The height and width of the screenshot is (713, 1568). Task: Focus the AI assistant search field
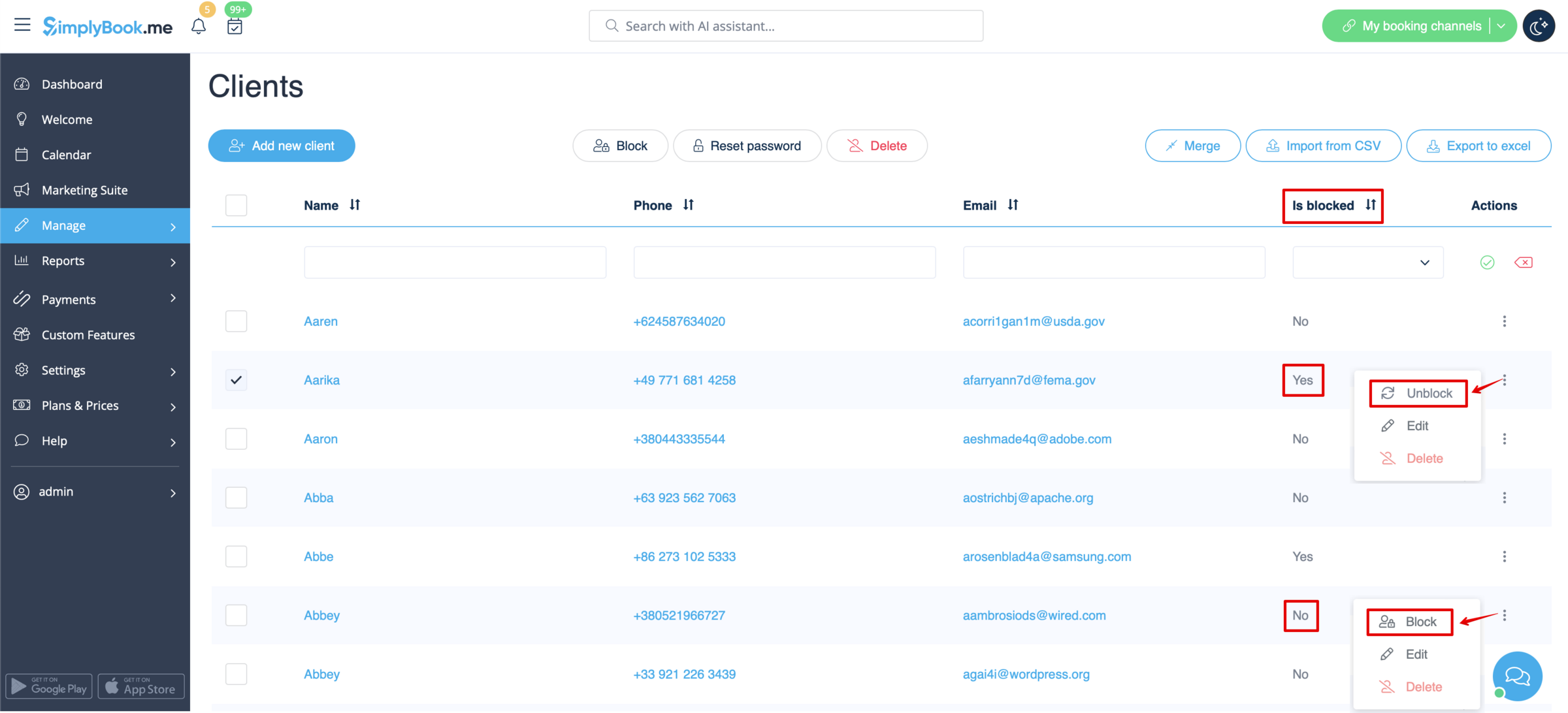point(786,26)
